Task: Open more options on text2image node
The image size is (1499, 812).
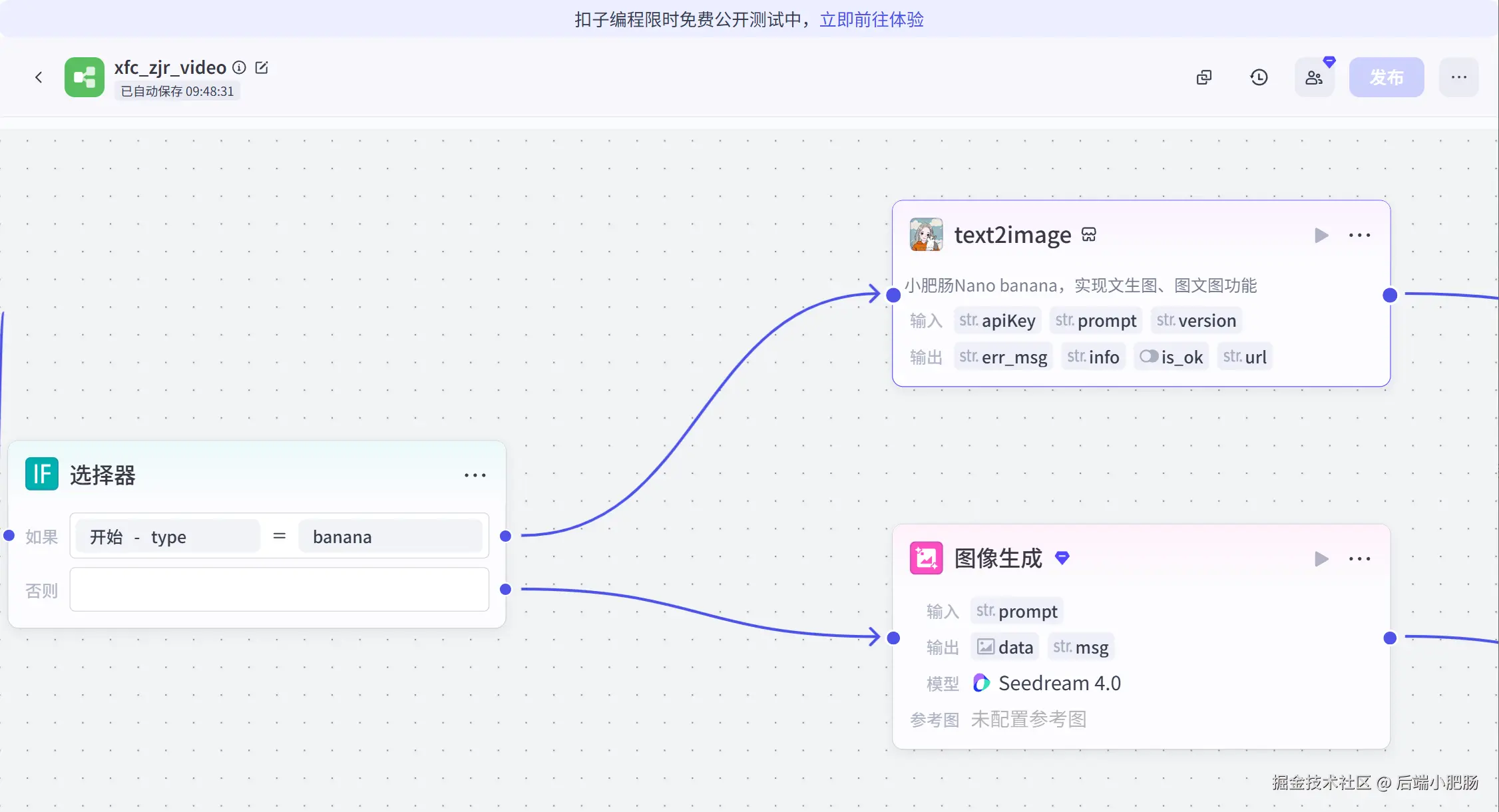Action: pos(1359,235)
